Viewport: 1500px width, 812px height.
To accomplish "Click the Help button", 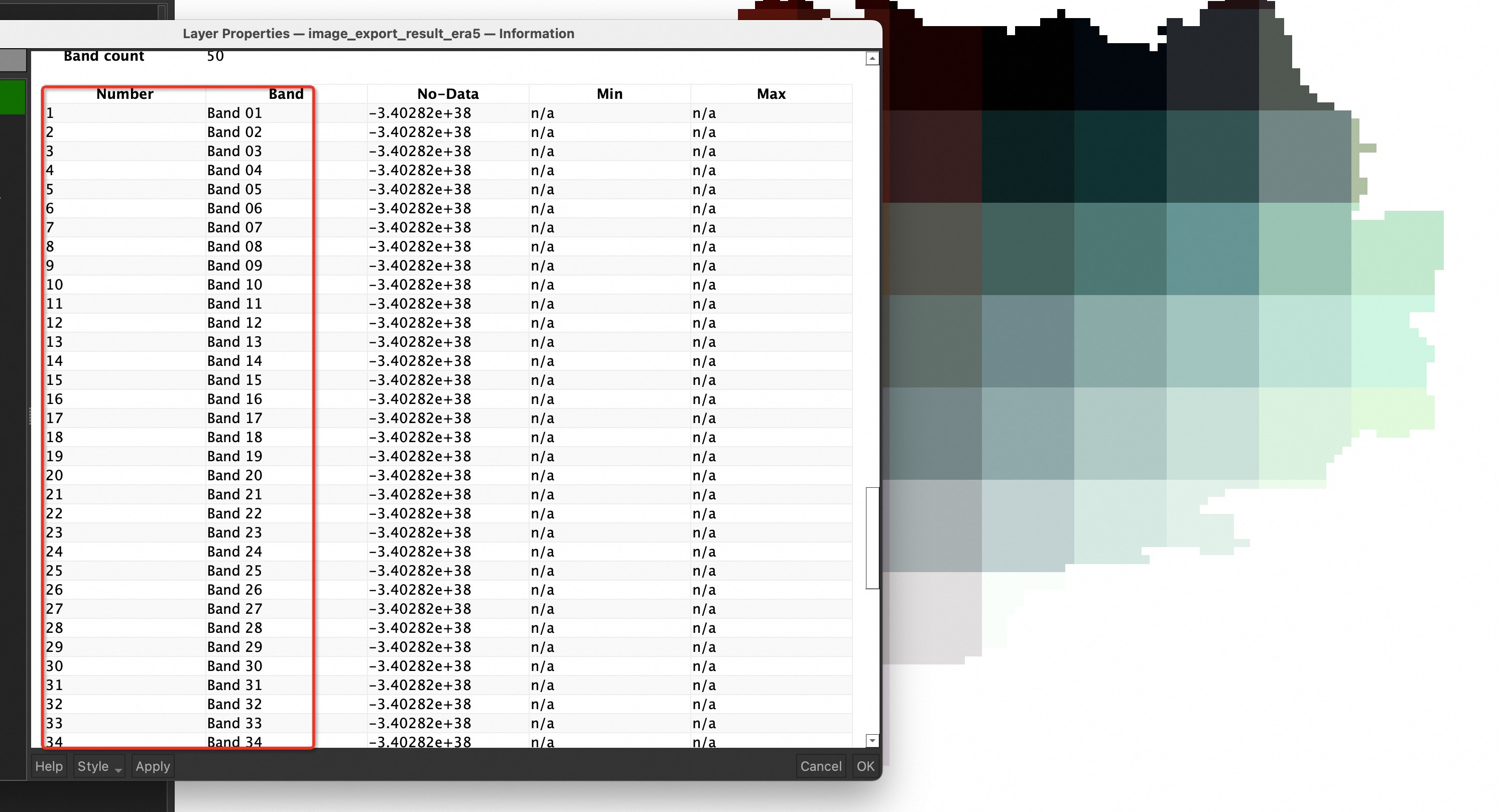I will click(x=49, y=766).
